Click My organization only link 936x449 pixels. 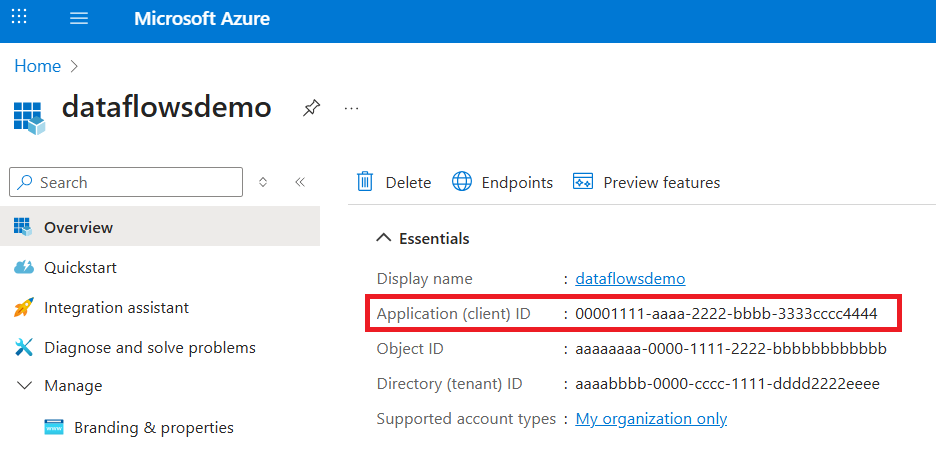[651, 419]
